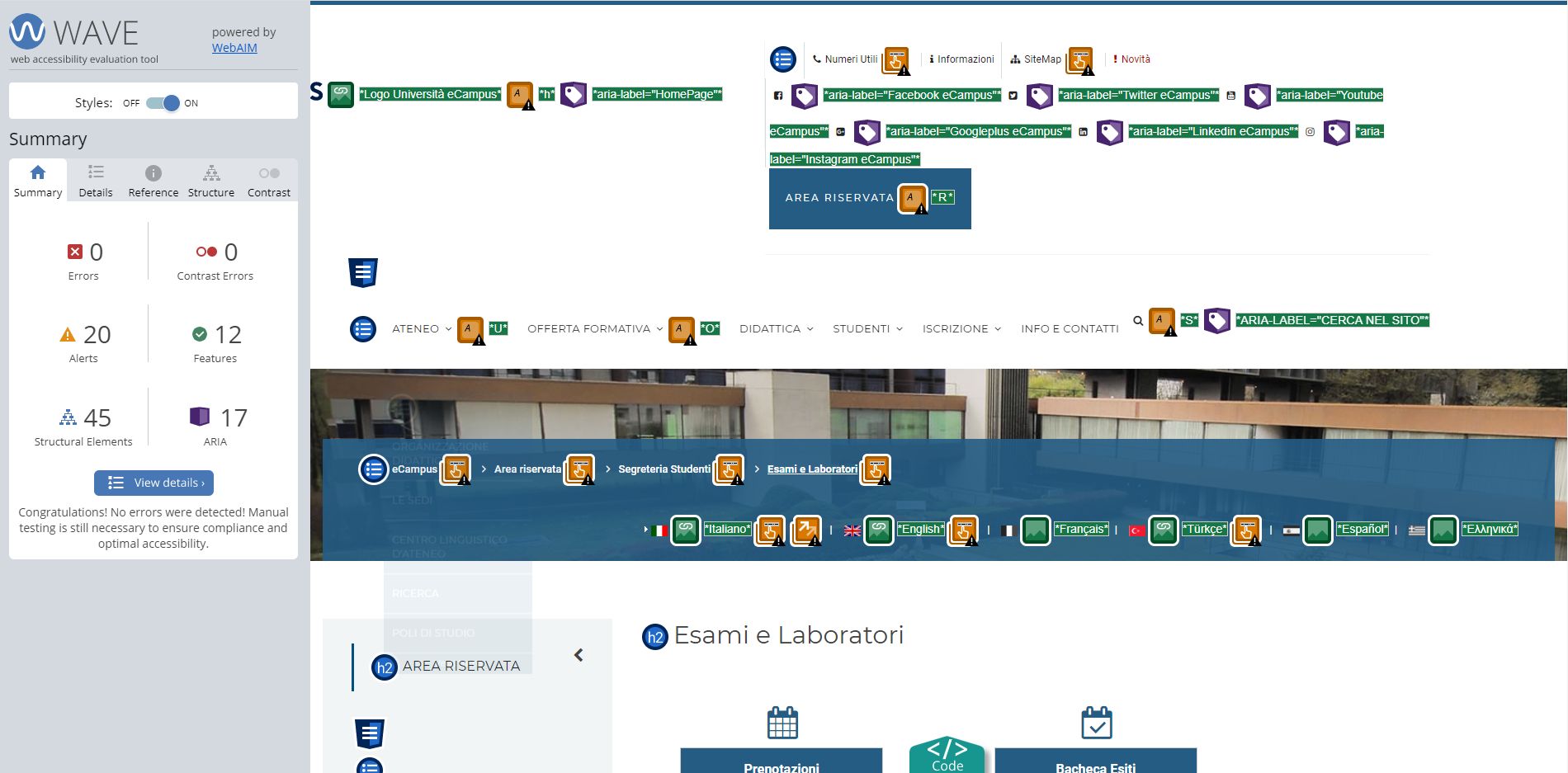Open the eCampus breadcrumb link
This screenshot has height=773, width=1568.
coord(414,469)
